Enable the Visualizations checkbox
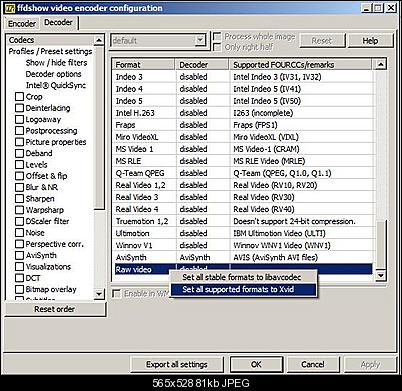This screenshot has height=391, width=402. [19, 267]
